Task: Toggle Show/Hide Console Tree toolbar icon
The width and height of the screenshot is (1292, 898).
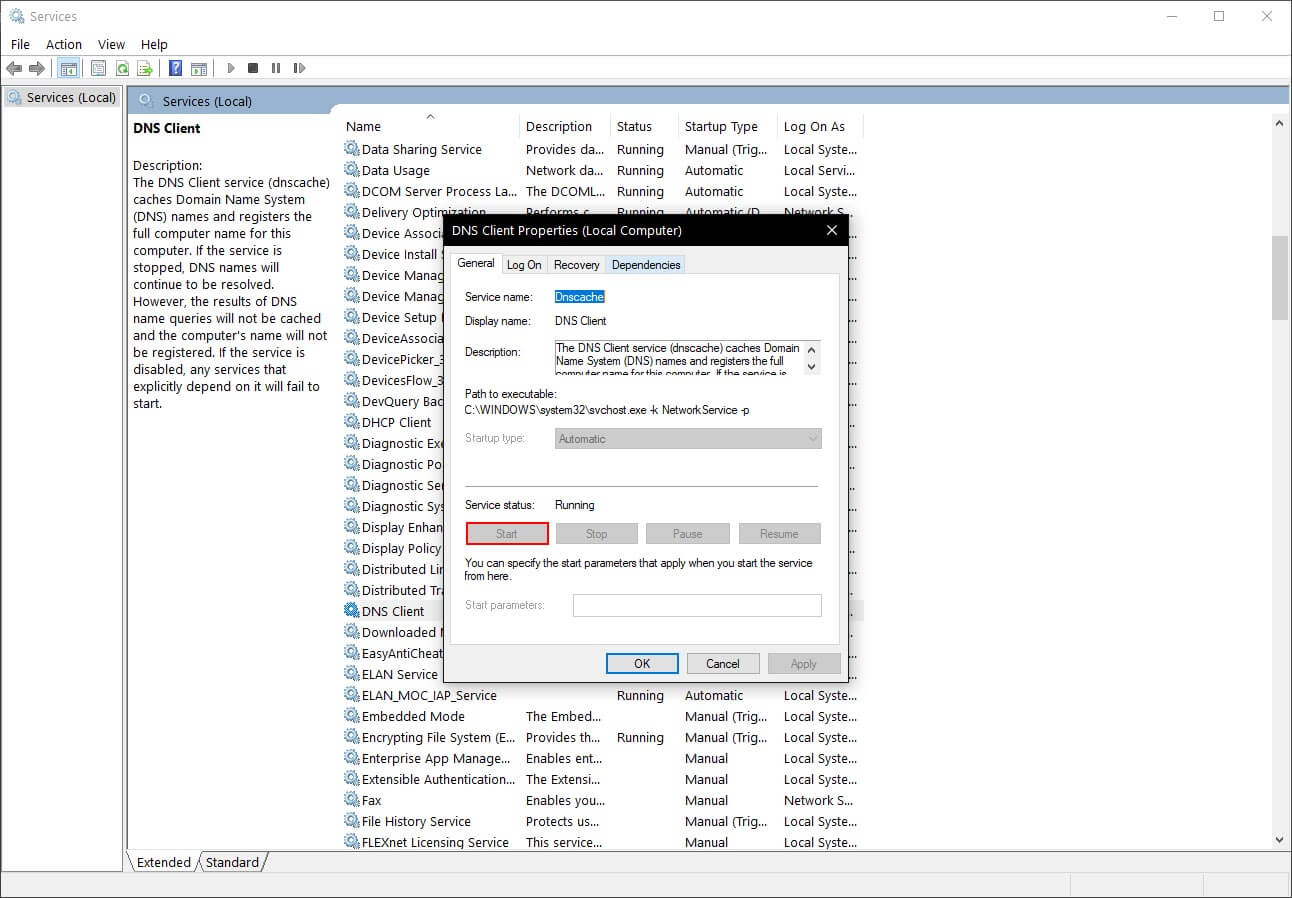Action: [x=69, y=68]
